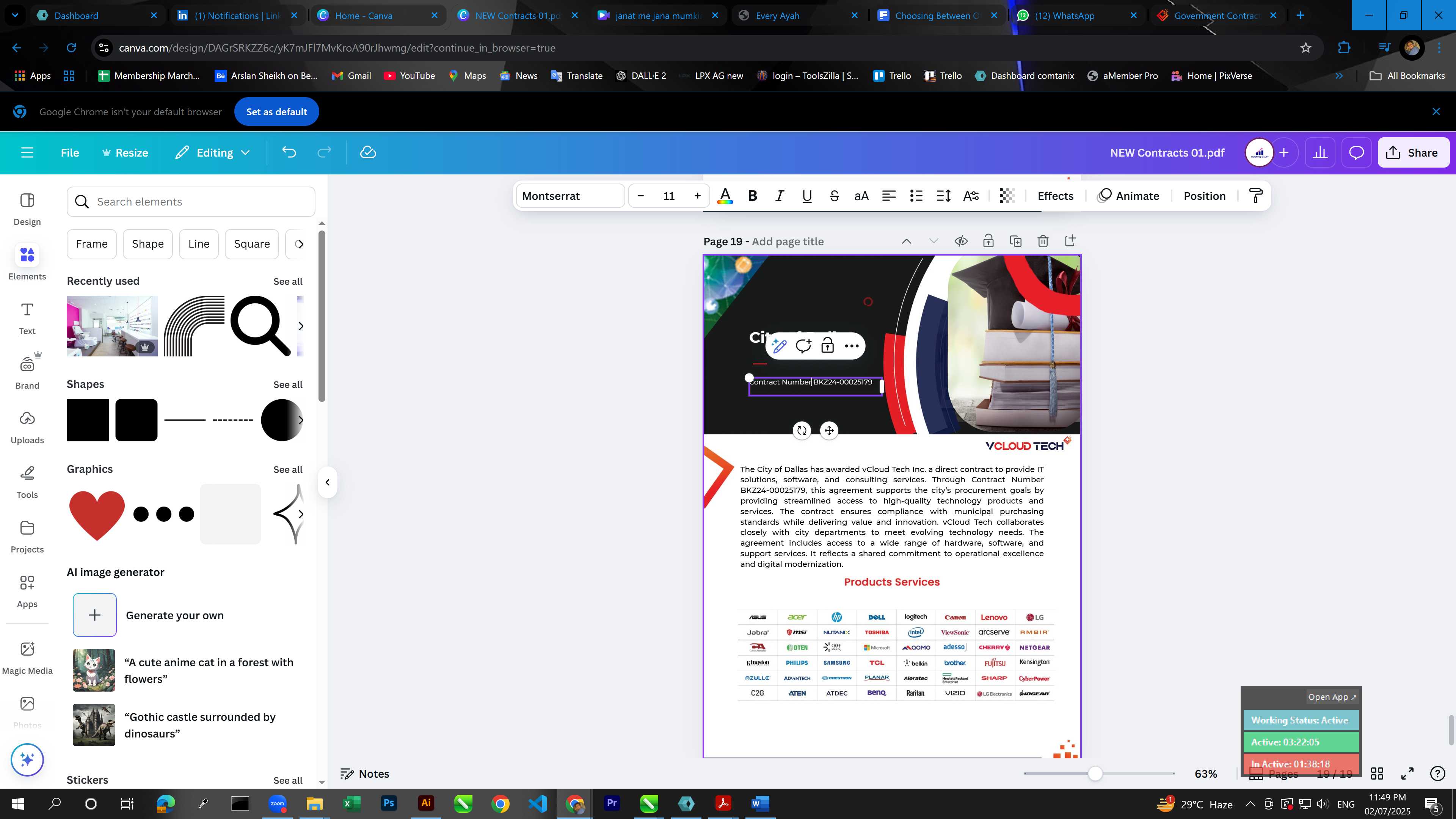Viewport: 1456px width, 819px height.
Task: Add collaborator with plus button
Action: coord(1283,152)
